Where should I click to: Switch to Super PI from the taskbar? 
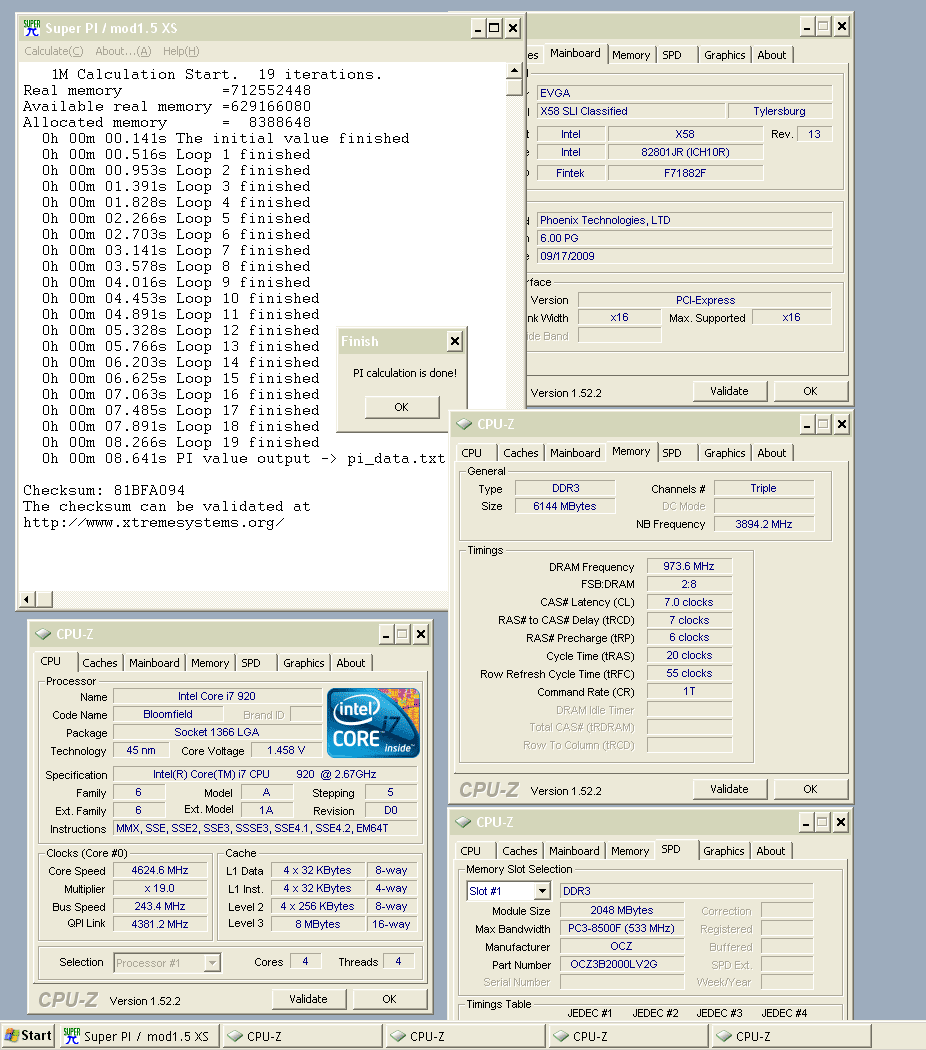[138, 1036]
